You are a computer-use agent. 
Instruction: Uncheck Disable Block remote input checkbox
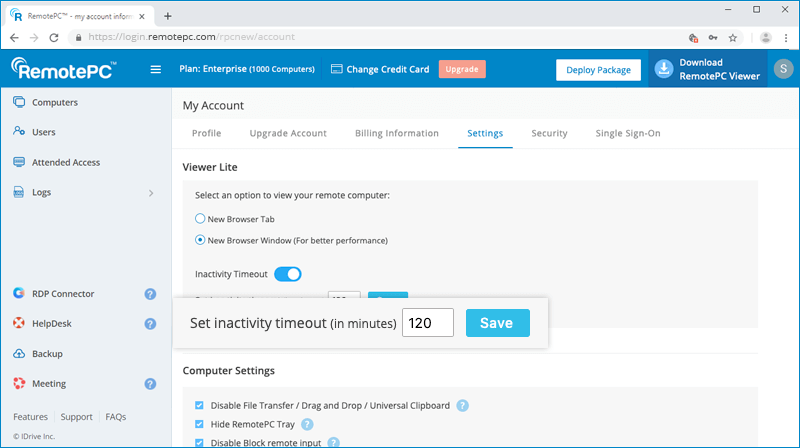[x=199, y=442]
